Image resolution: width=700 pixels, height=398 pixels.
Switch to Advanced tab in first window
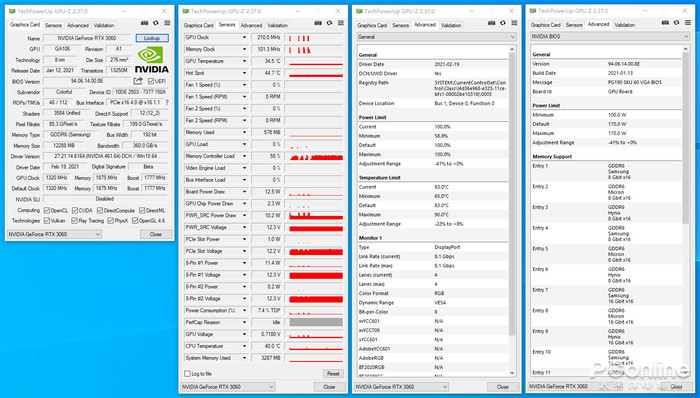pos(78,25)
